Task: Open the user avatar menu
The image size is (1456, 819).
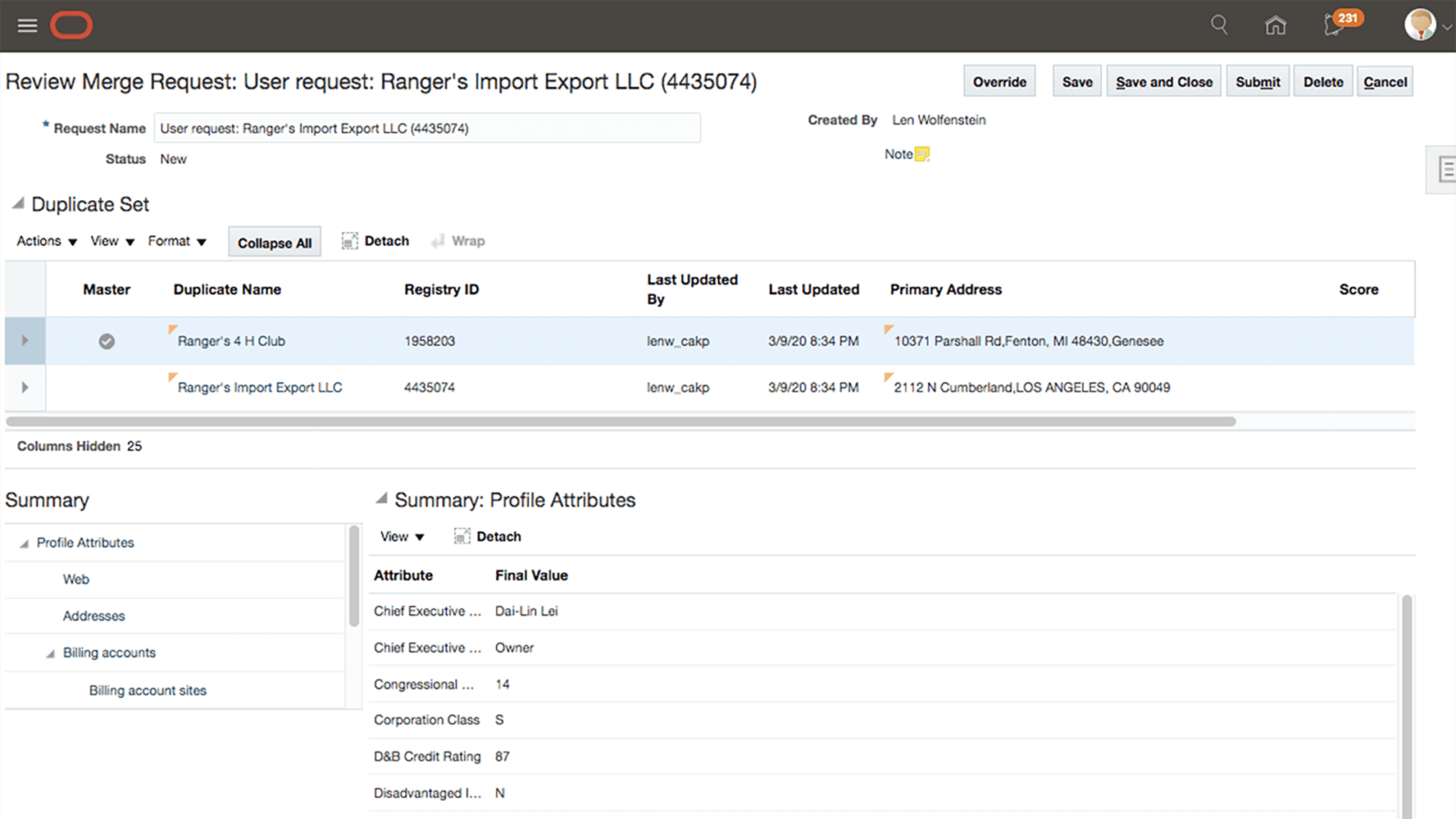Action: click(1420, 25)
